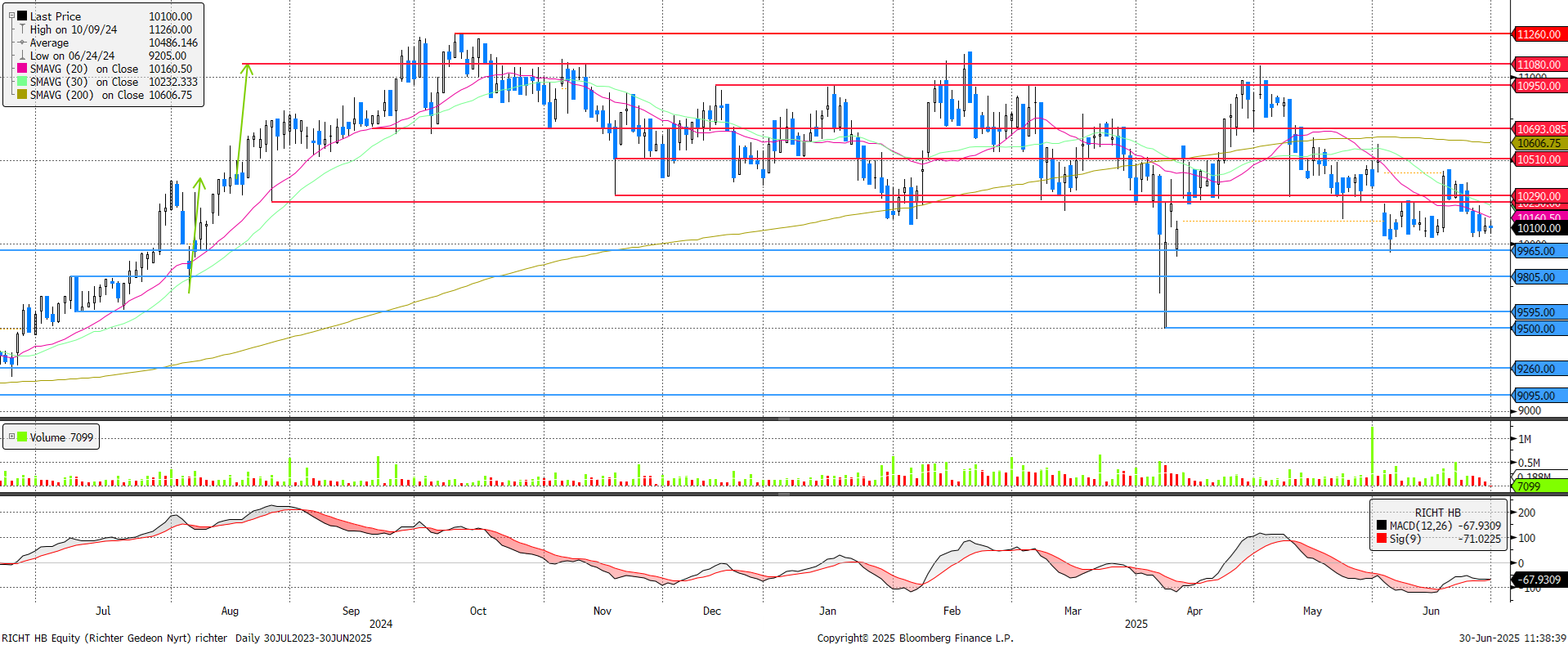1568x645 pixels.
Task: Select the 9965.00 blue support level tag
Action: [1540, 251]
